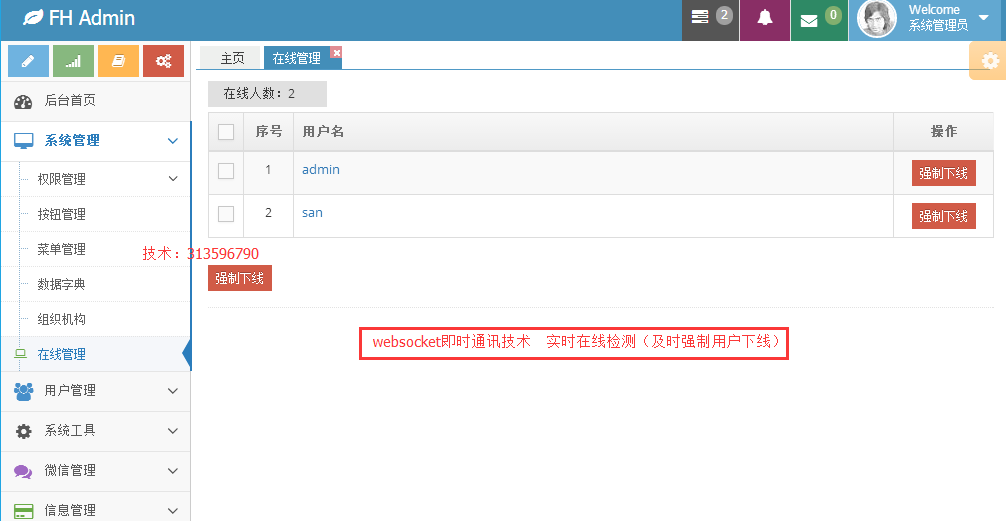
Task: Force san offline with 强制下线
Action: 944,216
